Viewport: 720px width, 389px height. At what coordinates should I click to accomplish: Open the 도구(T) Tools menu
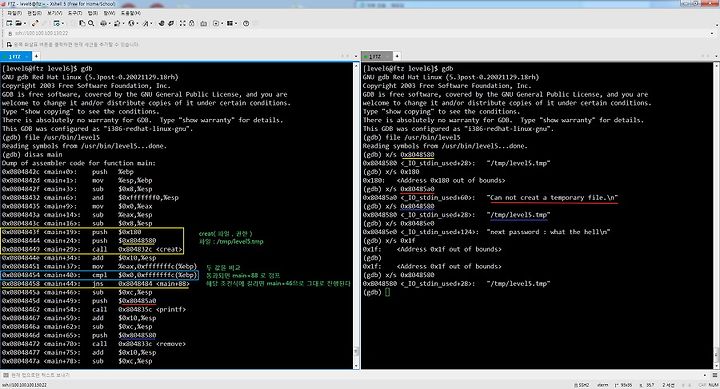(x=74, y=13)
